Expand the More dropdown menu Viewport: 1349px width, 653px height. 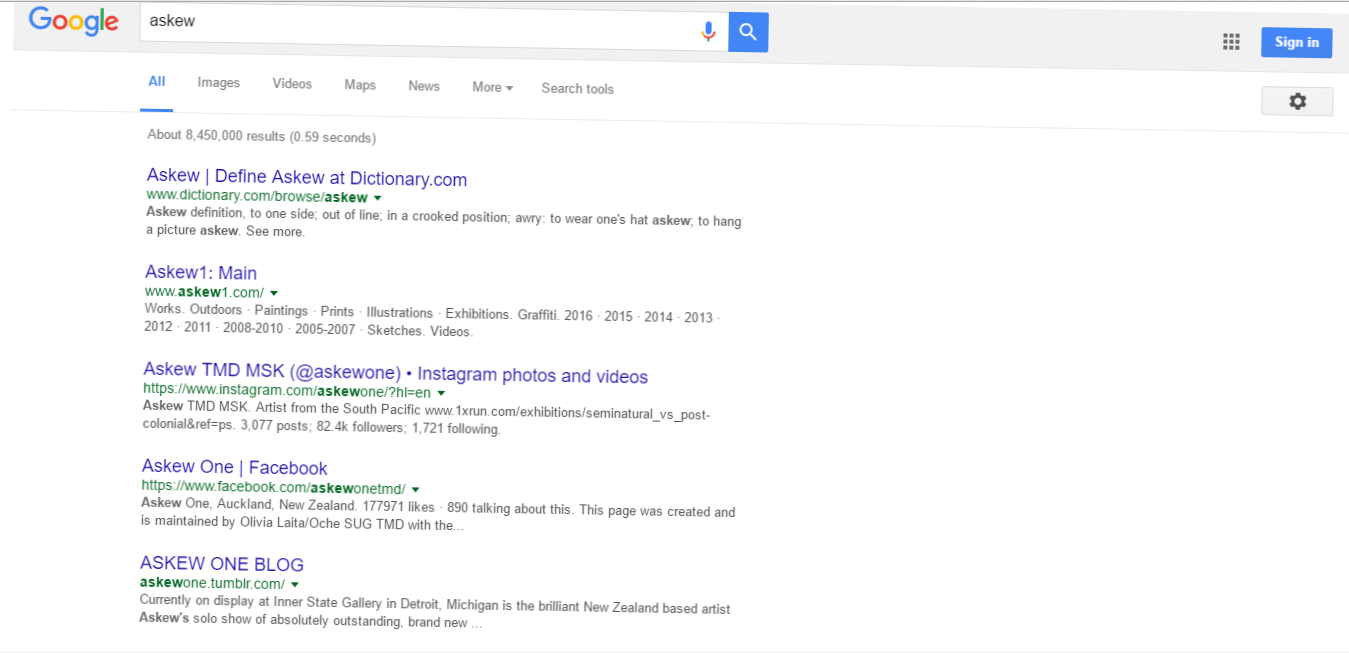pyautogui.click(x=492, y=87)
